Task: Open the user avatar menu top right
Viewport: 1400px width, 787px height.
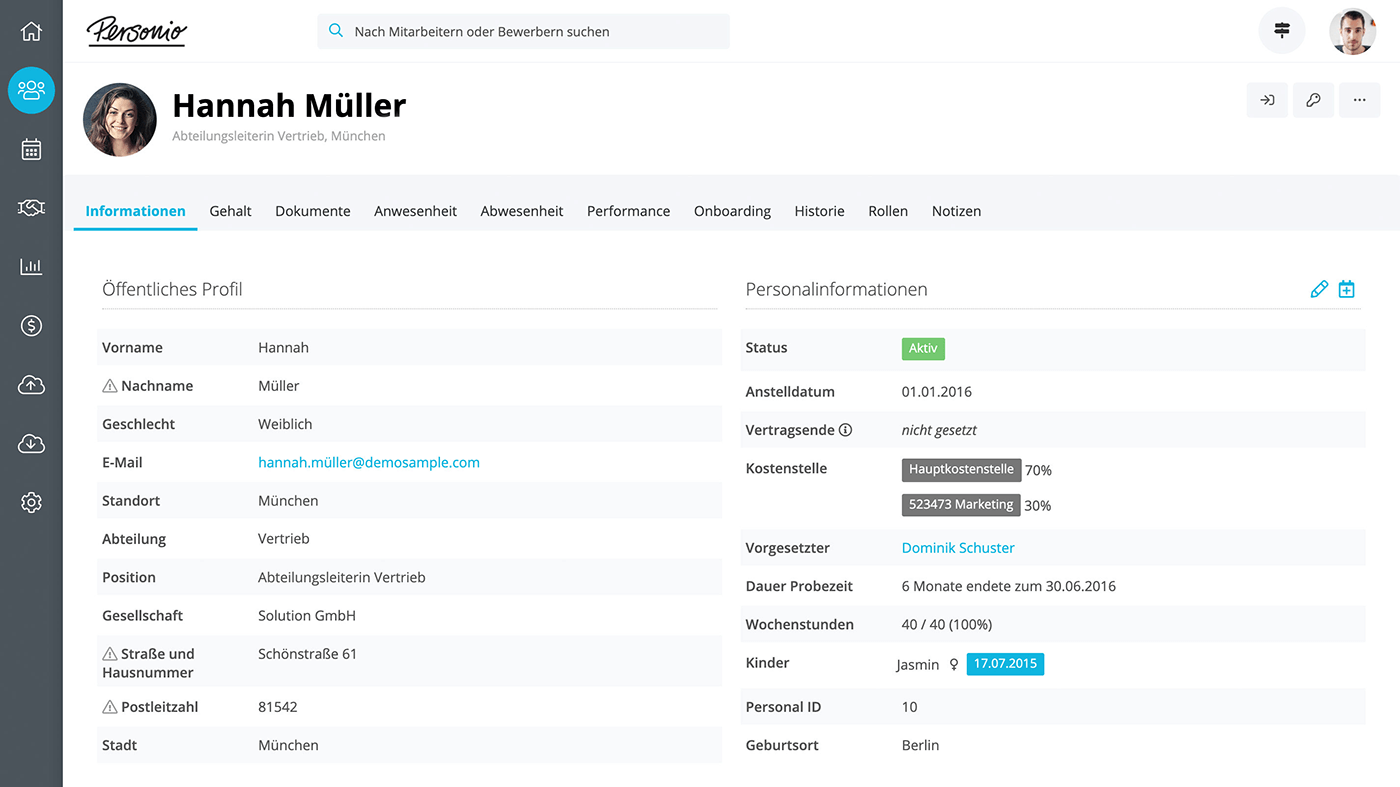Action: (1352, 31)
